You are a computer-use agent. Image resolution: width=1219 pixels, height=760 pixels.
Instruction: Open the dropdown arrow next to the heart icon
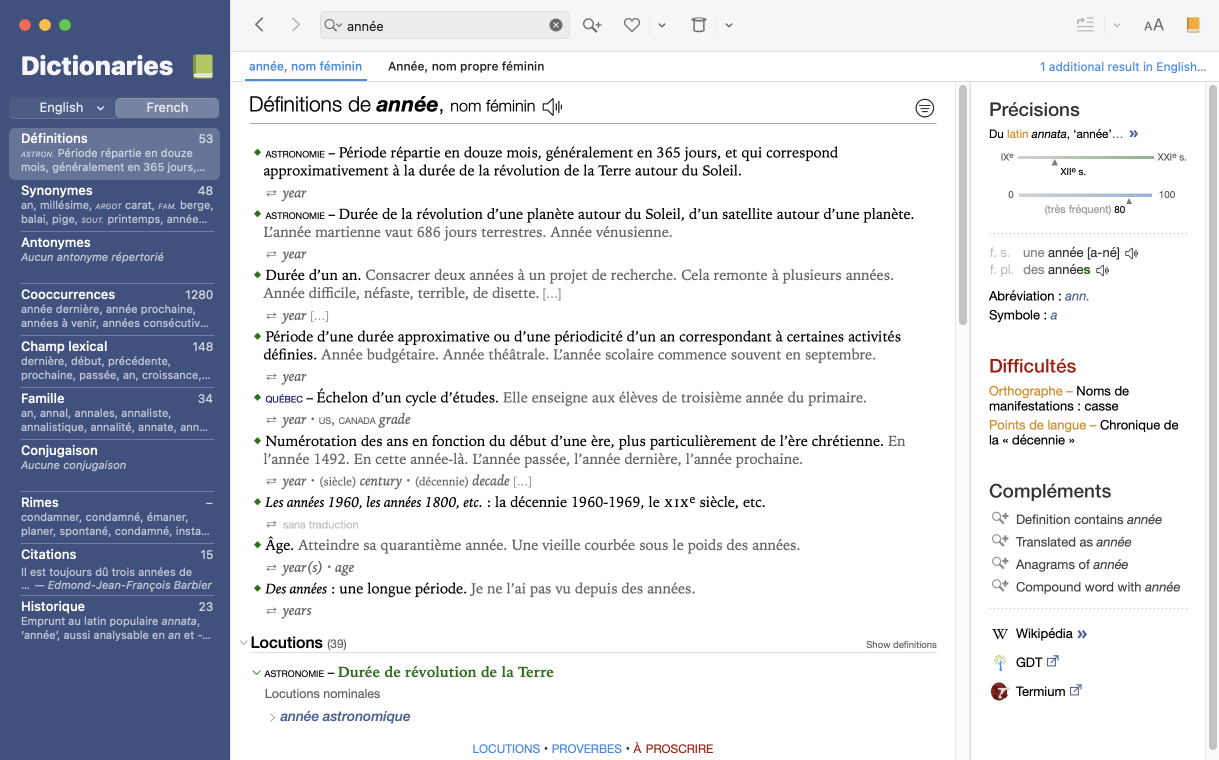click(662, 26)
